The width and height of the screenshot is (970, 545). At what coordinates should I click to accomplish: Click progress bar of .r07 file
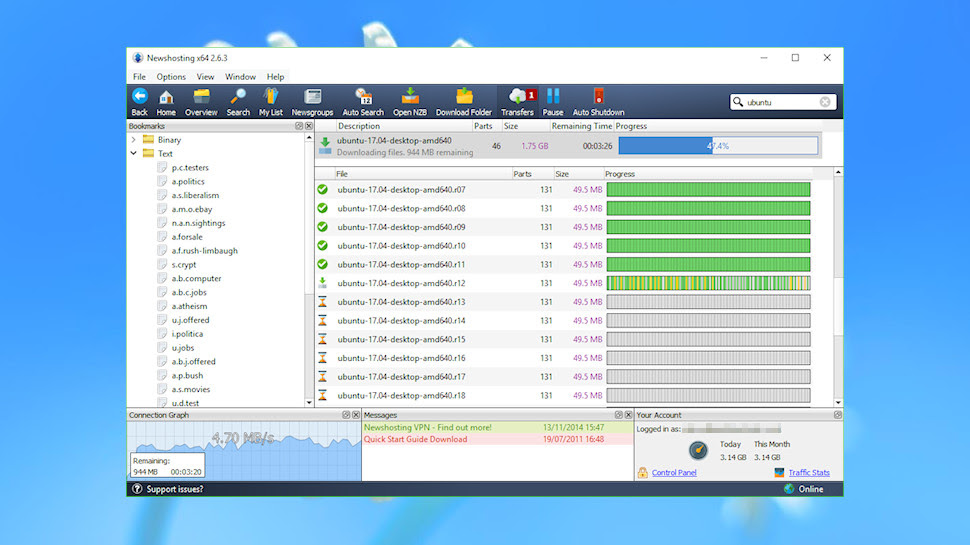[708, 190]
